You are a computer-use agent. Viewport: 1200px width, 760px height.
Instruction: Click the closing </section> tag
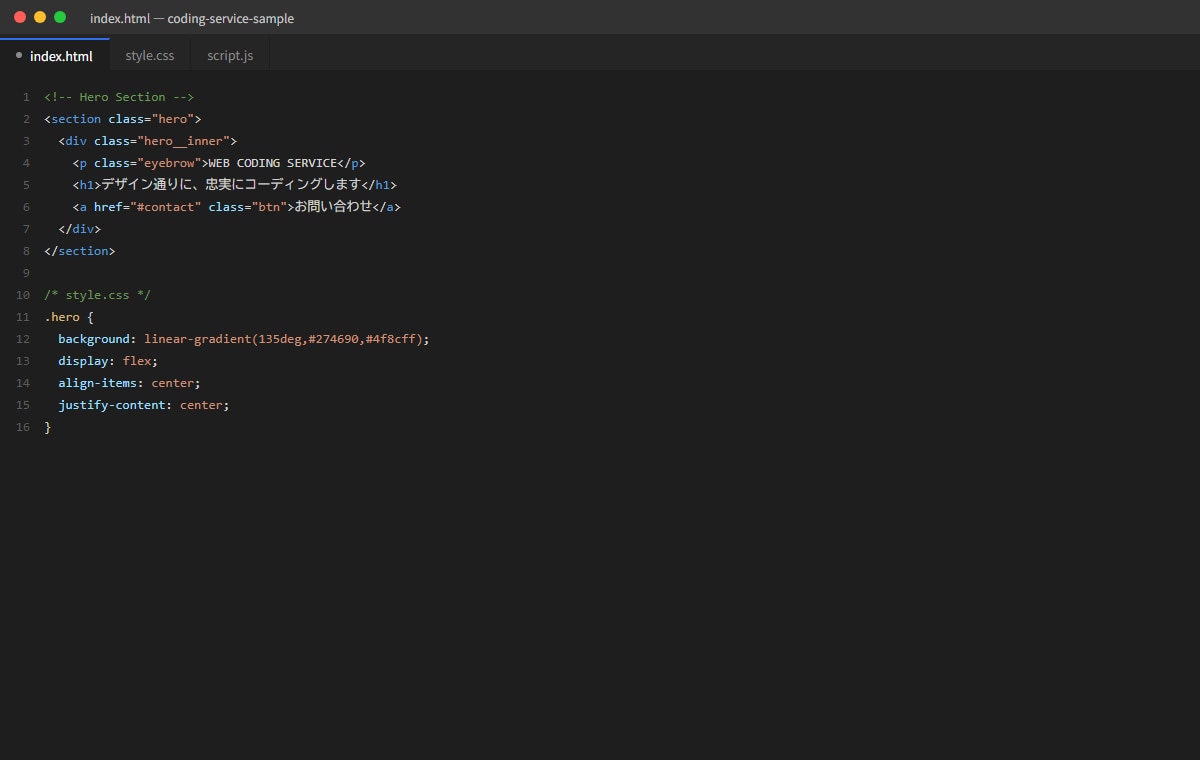pos(80,251)
